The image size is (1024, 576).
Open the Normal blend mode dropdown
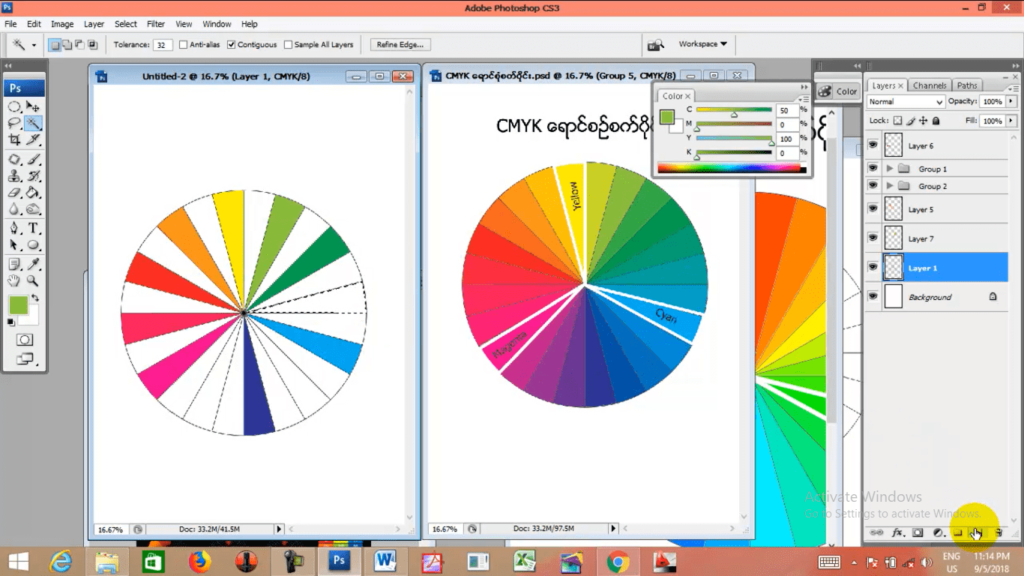tap(905, 102)
